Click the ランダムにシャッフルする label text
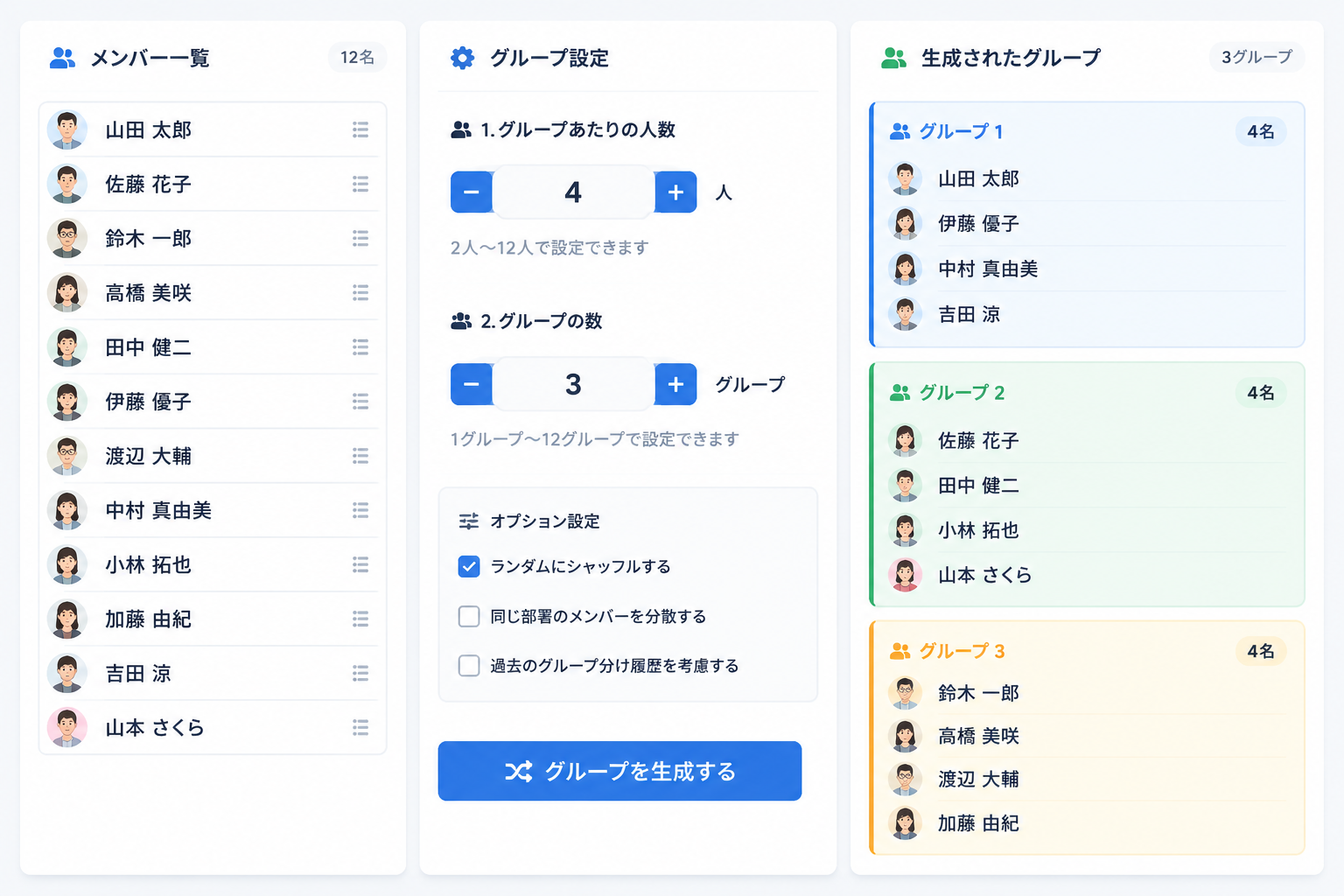 [580, 567]
